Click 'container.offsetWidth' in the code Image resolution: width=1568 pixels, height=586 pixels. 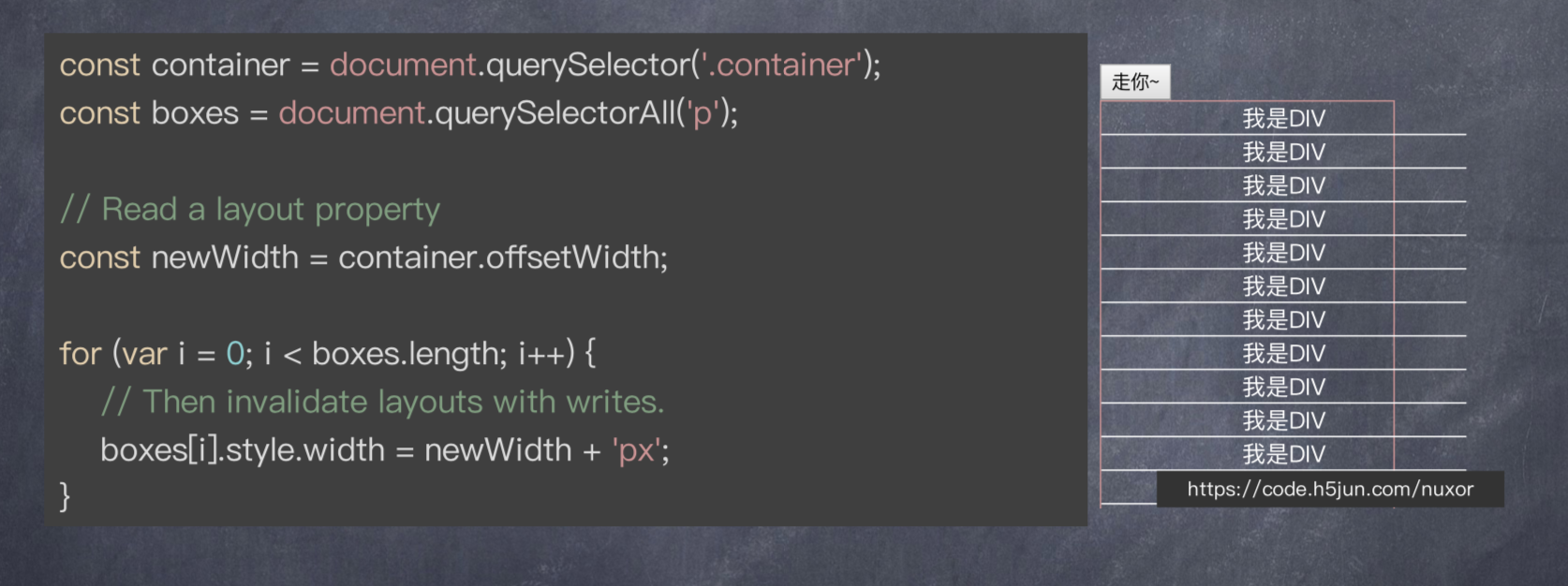click(500, 257)
